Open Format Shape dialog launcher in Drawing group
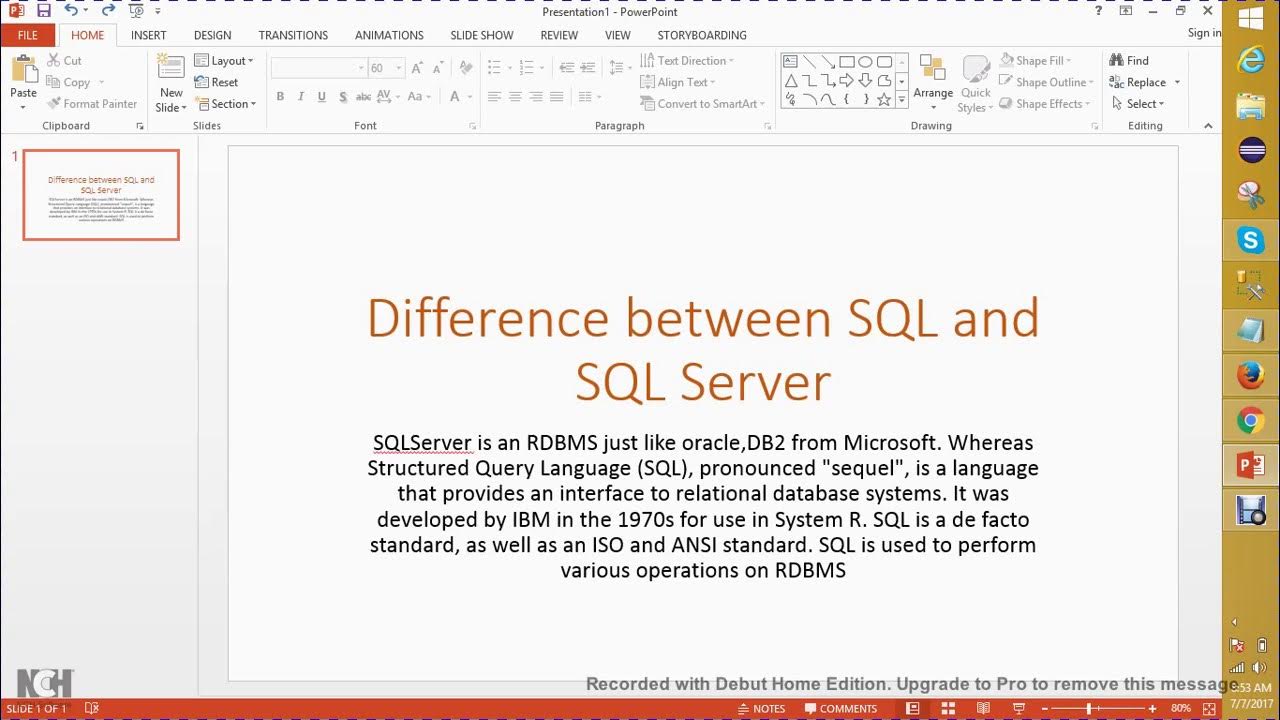Screen dimensions: 1280x720 point(1096,127)
